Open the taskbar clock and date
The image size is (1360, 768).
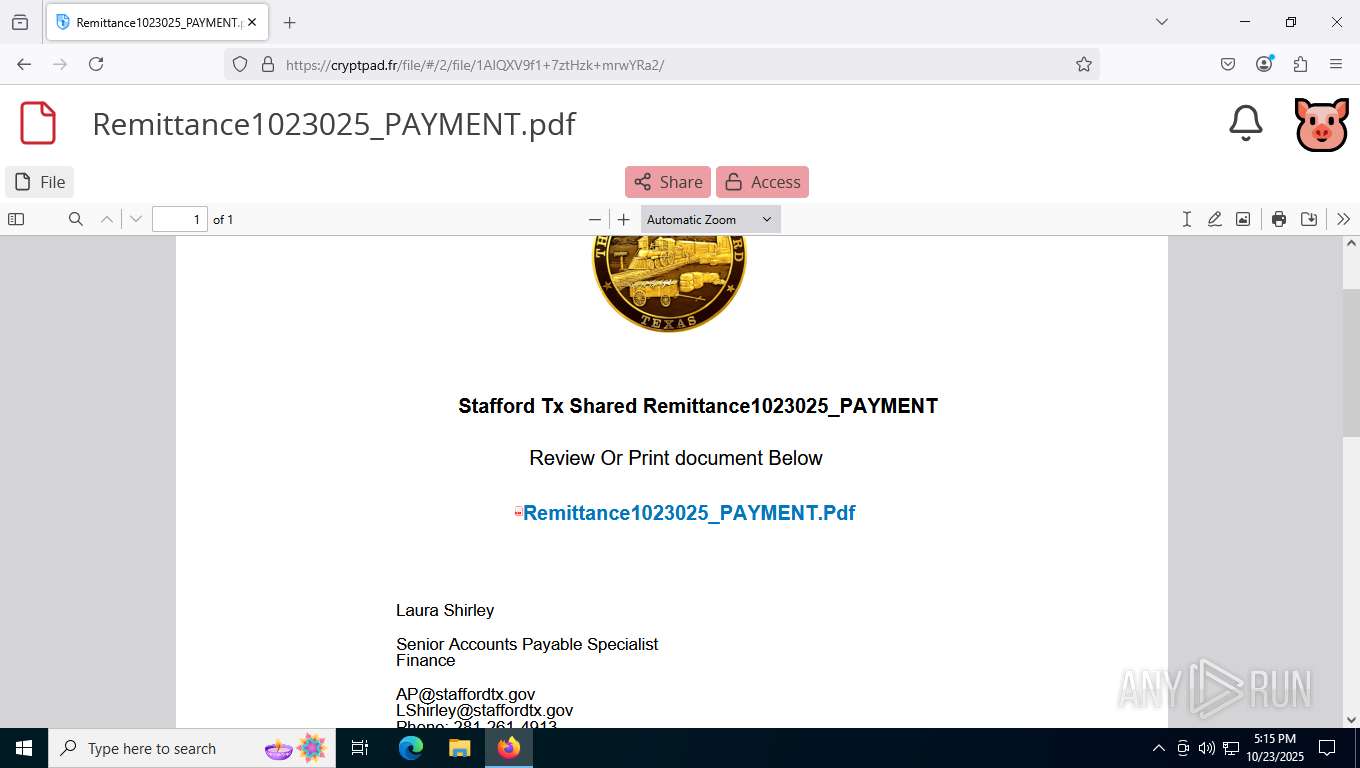[x=1273, y=748]
